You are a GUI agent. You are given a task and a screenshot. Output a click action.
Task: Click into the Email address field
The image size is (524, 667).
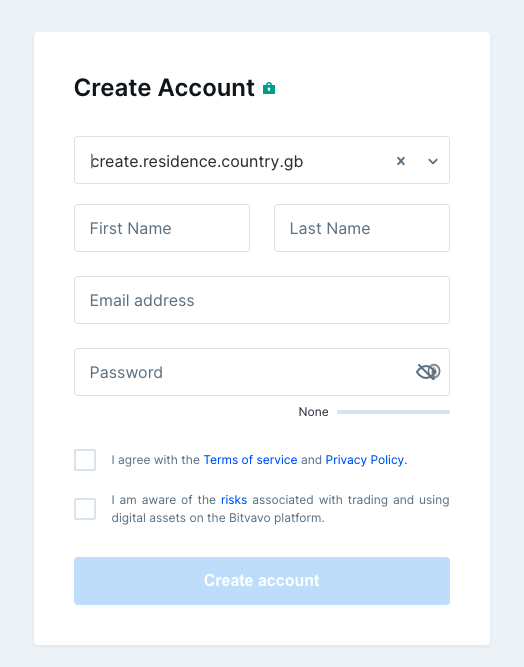click(x=262, y=300)
